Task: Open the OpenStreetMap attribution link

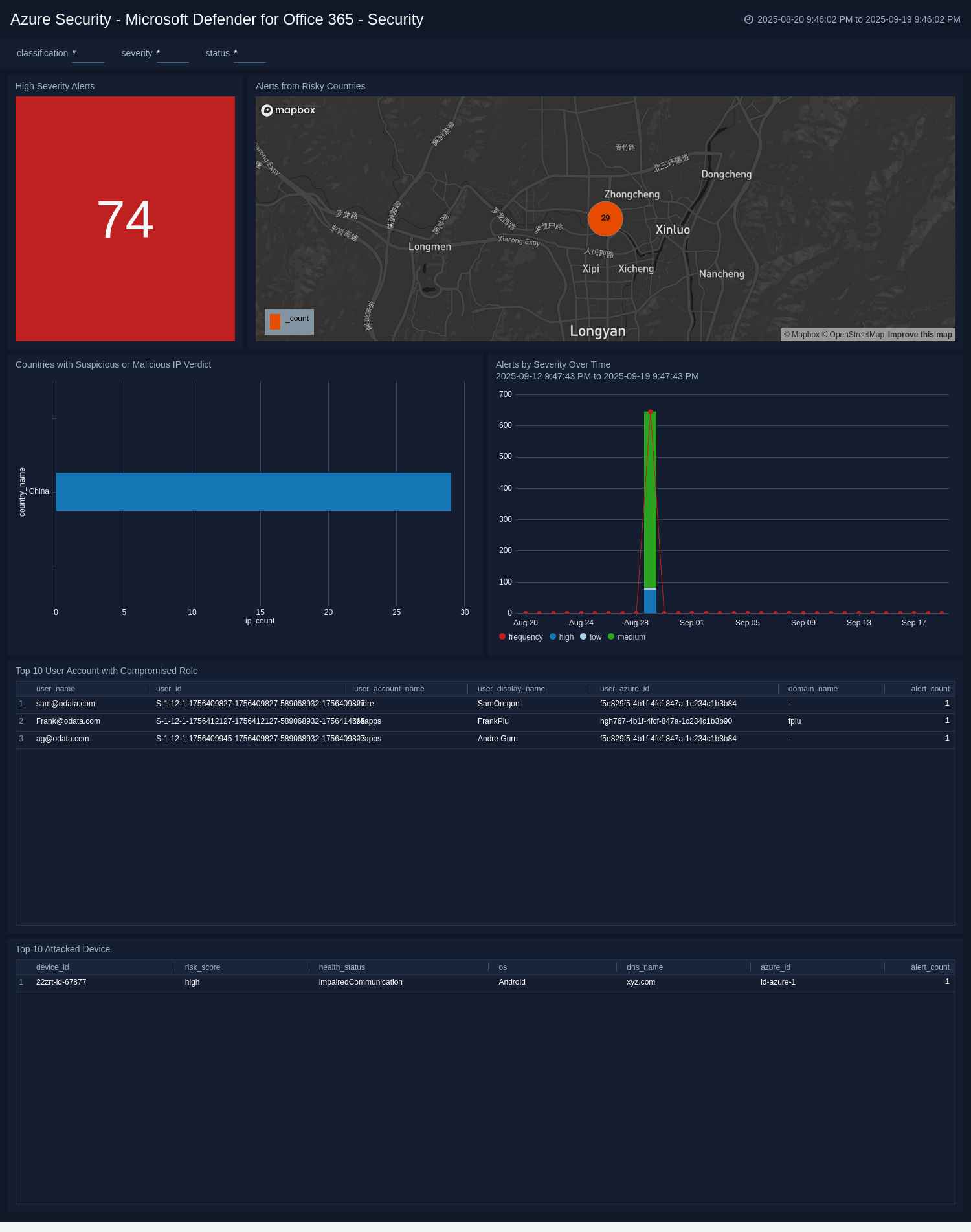Action: (x=853, y=335)
